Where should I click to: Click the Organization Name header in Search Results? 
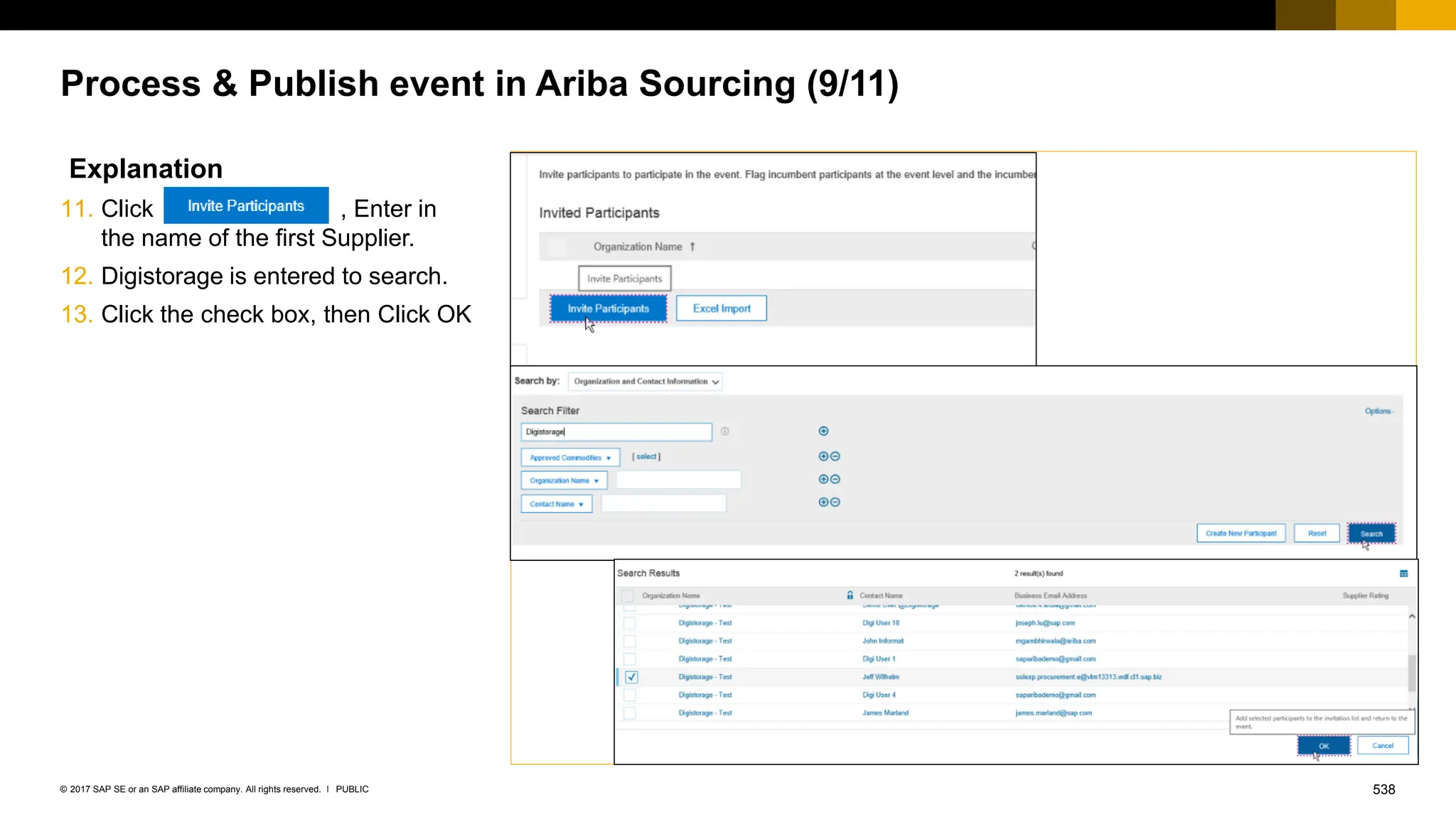point(670,596)
